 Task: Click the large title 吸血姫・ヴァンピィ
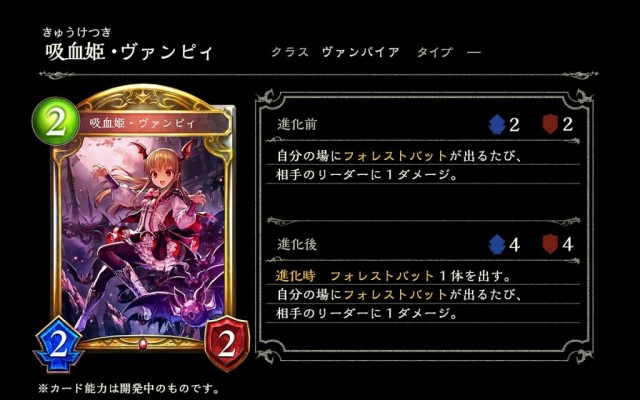(129, 53)
